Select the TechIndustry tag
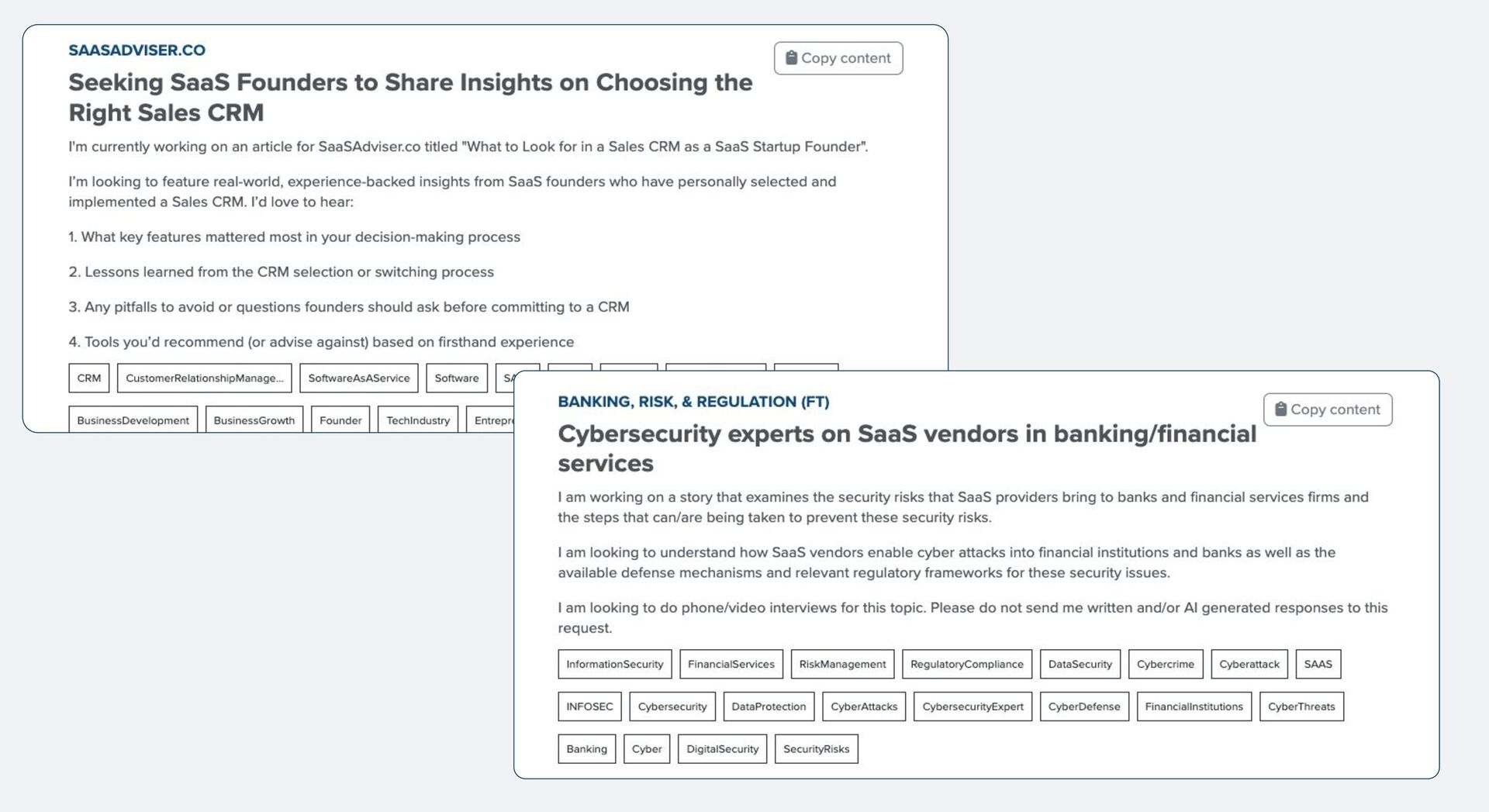The width and height of the screenshot is (1489, 812). click(x=418, y=420)
